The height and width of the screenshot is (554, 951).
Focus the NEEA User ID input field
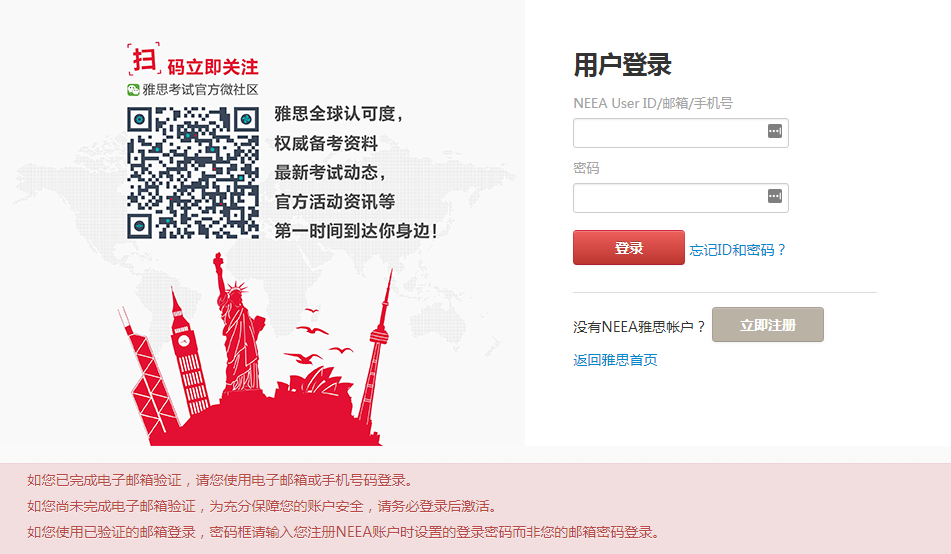click(668, 133)
